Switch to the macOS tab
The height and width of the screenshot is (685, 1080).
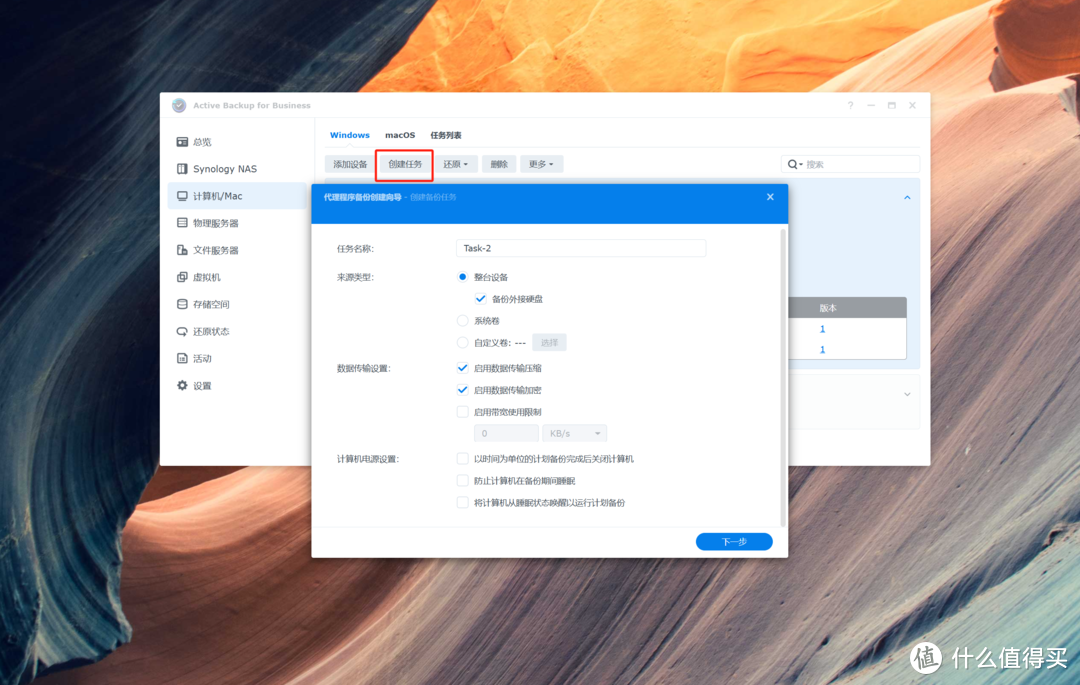[400, 135]
